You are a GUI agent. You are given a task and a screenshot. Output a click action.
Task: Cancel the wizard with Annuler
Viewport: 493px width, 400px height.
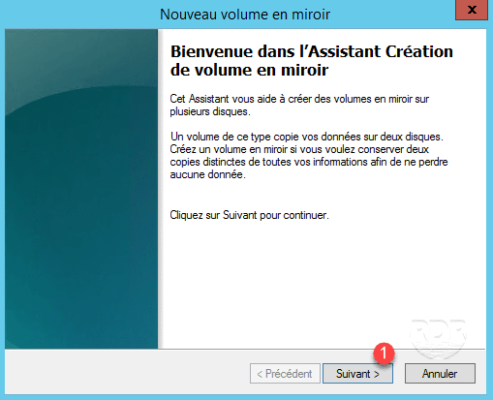click(x=440, y=373)
